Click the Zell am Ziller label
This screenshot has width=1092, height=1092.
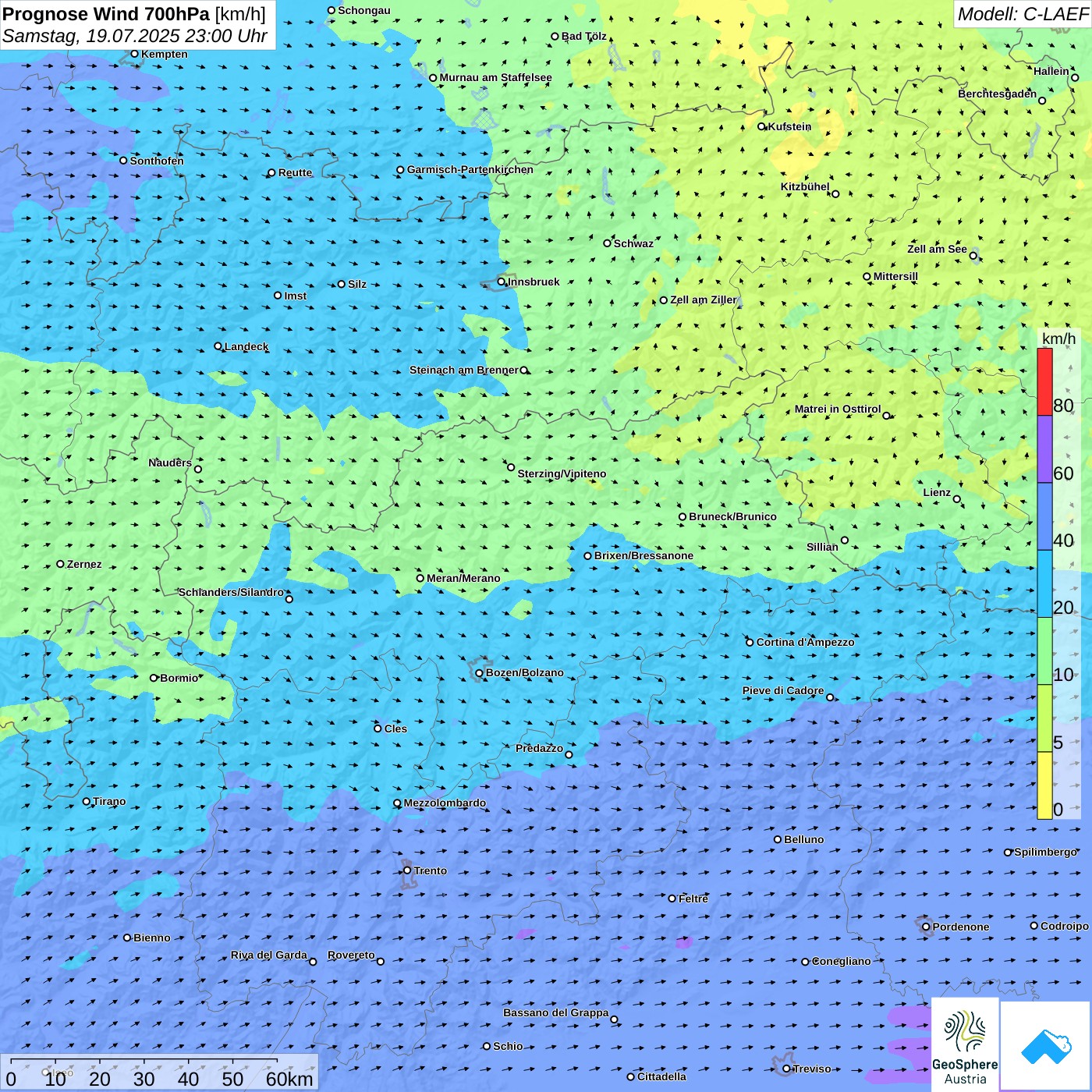(704, 300)
